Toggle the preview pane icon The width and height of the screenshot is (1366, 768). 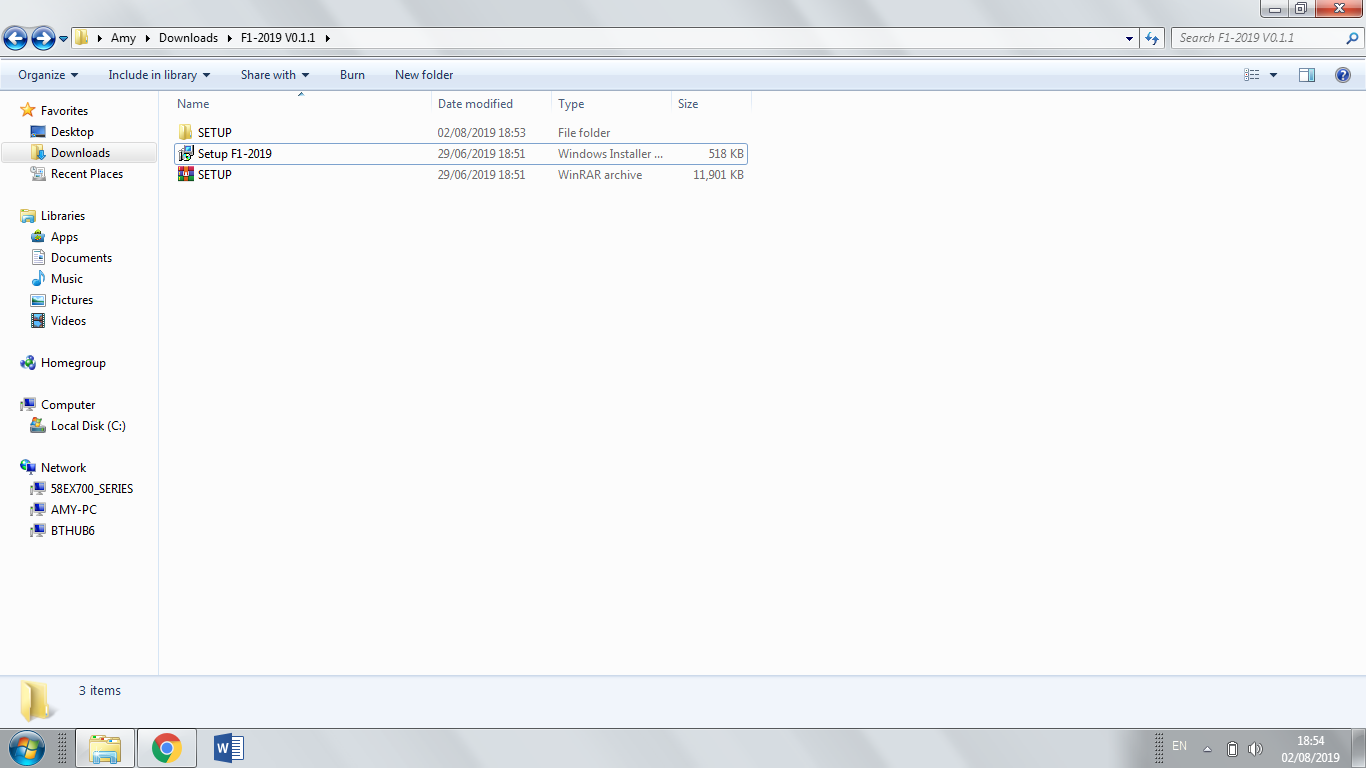[1306, 75]
